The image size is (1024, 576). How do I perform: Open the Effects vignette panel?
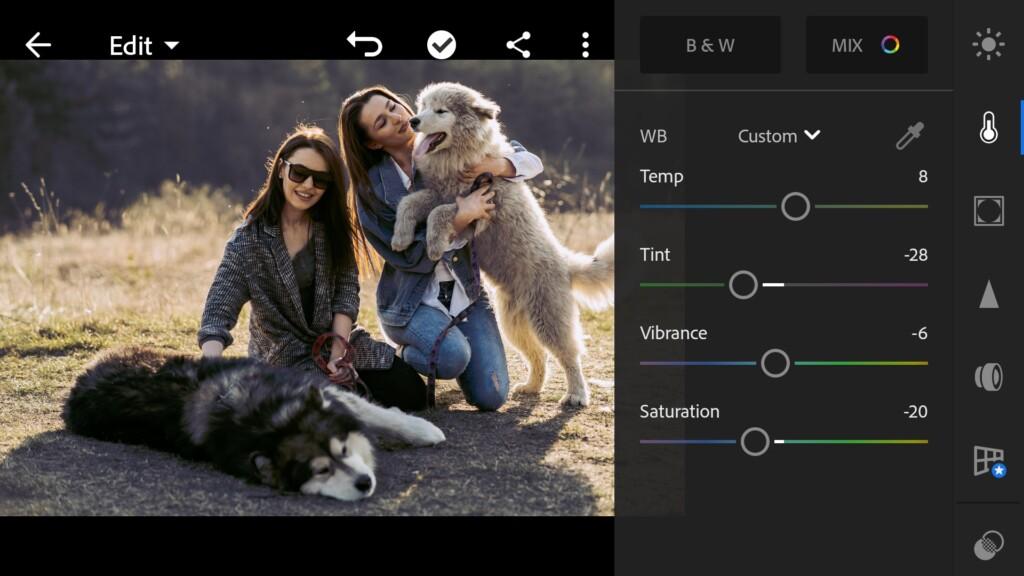tap(989, 211)
